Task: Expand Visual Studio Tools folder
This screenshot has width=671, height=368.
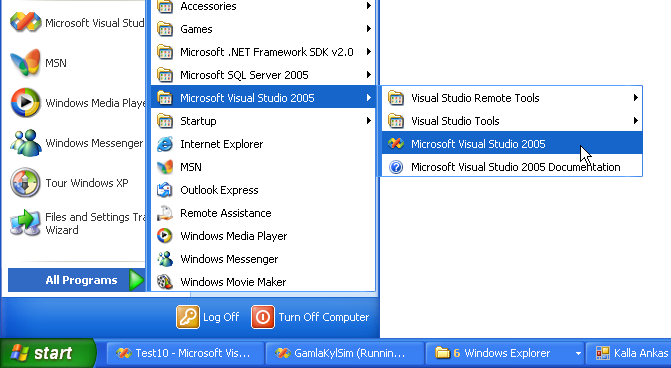Action: [x=512, y=121]
